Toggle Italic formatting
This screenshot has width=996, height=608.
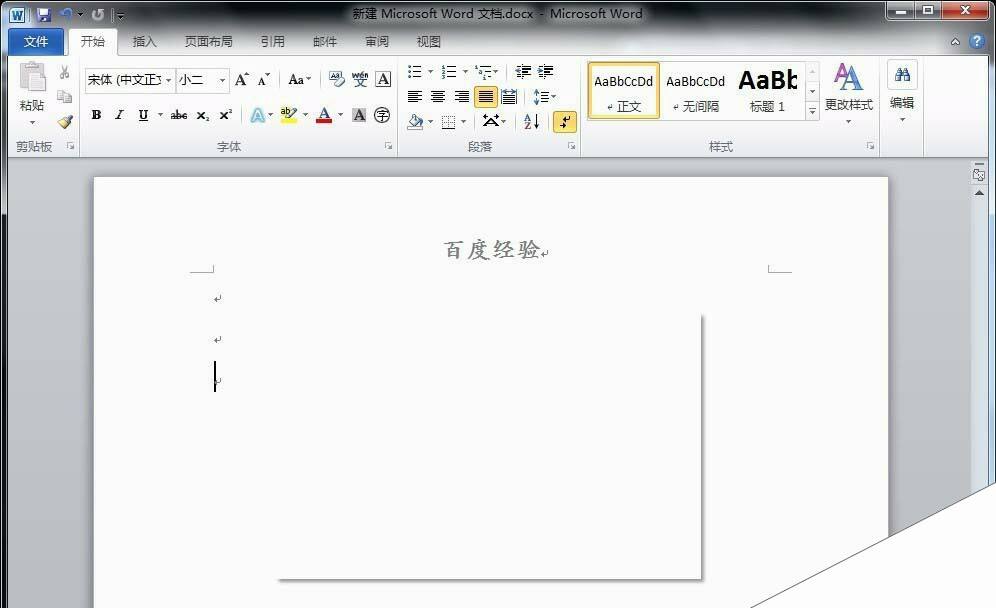pyautogui.click(x=119, y=115)
